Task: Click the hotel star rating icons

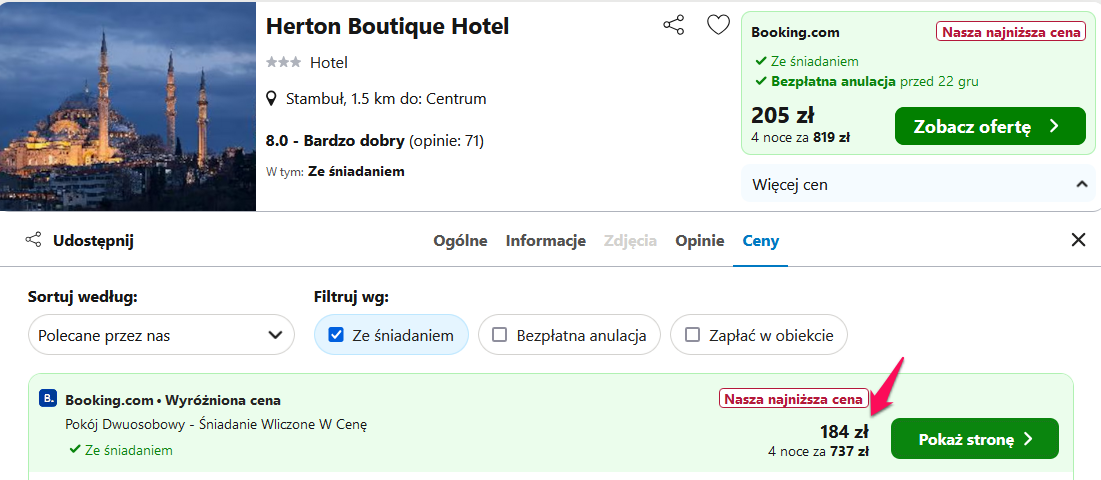Action: click(x=283, y=63)
